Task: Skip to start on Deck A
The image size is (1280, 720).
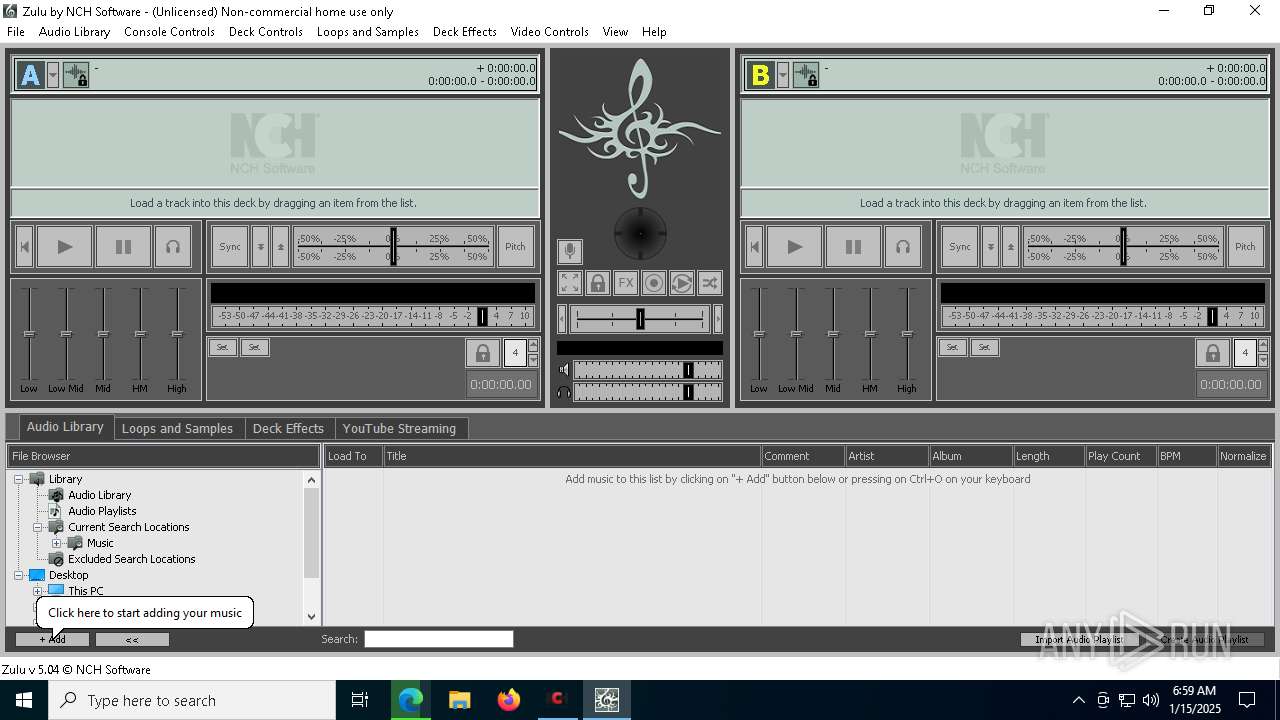Action: [x=25, y=247]
